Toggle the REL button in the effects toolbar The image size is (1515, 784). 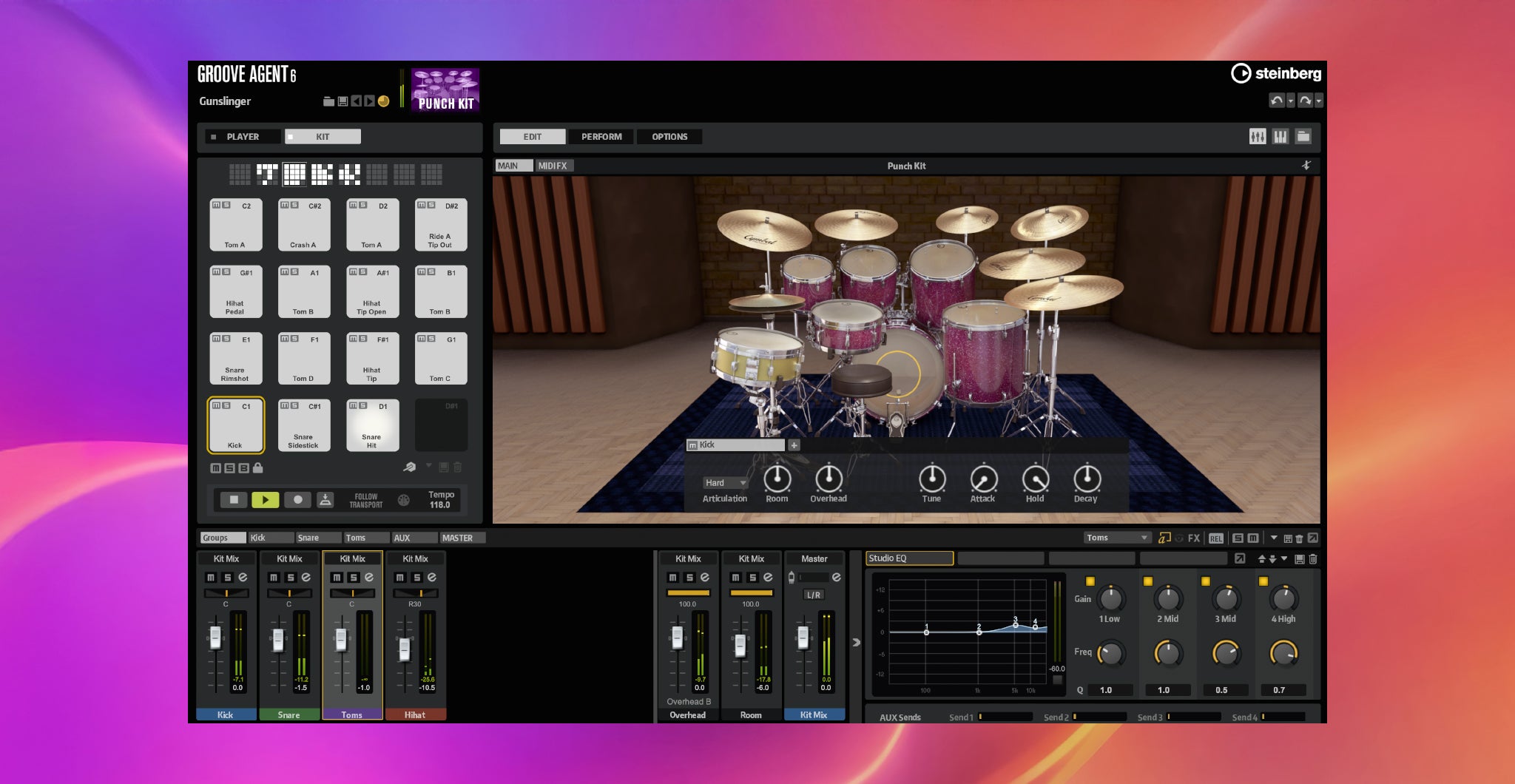click(x=1216, y=538)
